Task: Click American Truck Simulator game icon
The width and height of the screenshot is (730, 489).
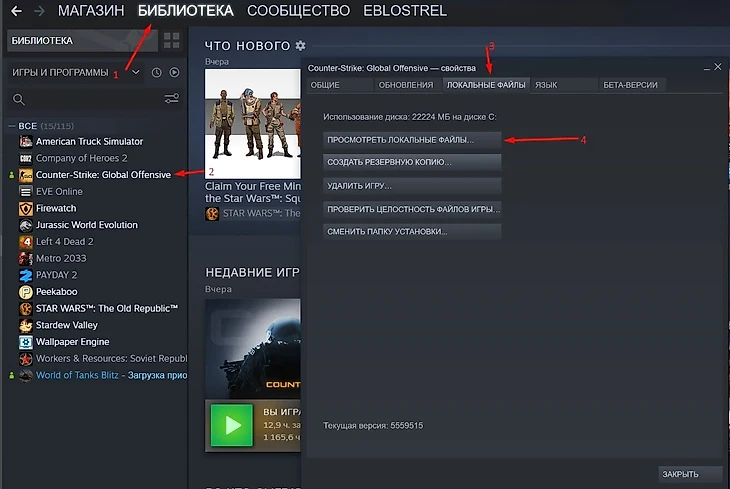Action: pos(26,142)
